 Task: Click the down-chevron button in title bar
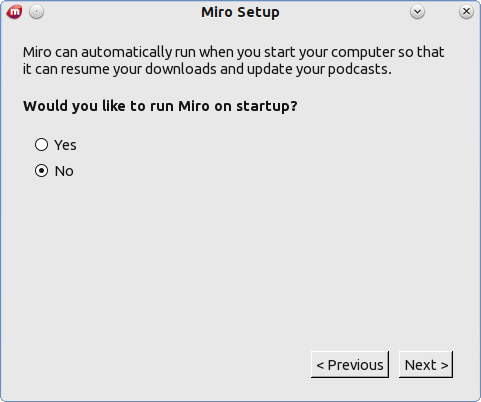pyautogui.click(x=417, y=12)
